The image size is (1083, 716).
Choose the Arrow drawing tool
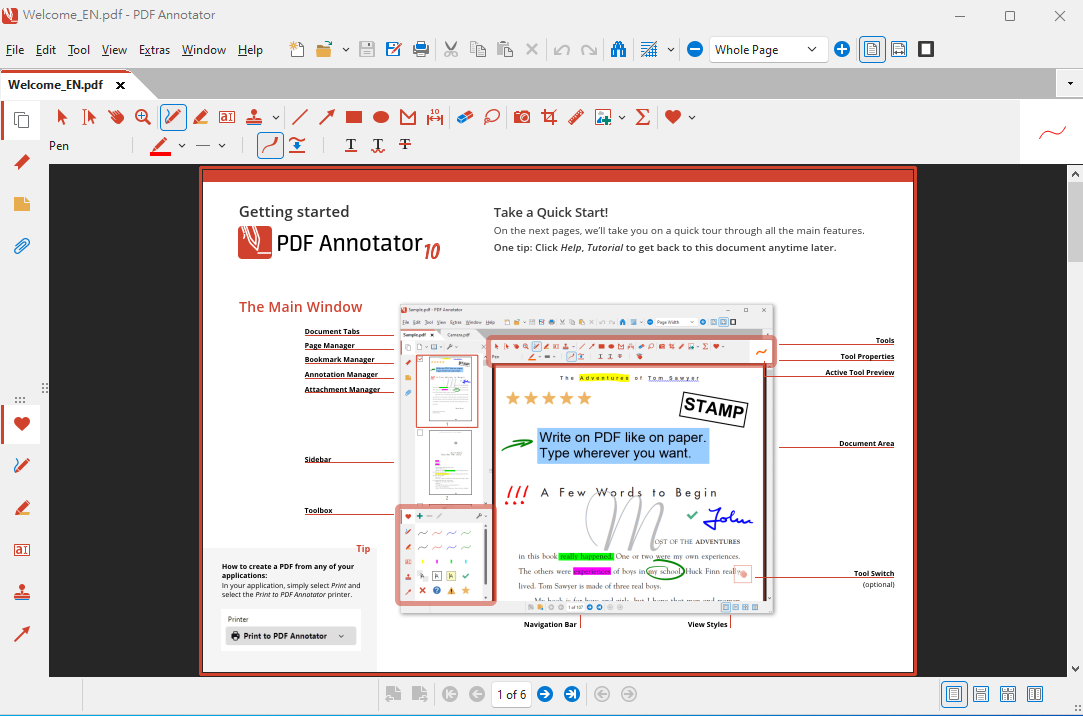[327, 117]
